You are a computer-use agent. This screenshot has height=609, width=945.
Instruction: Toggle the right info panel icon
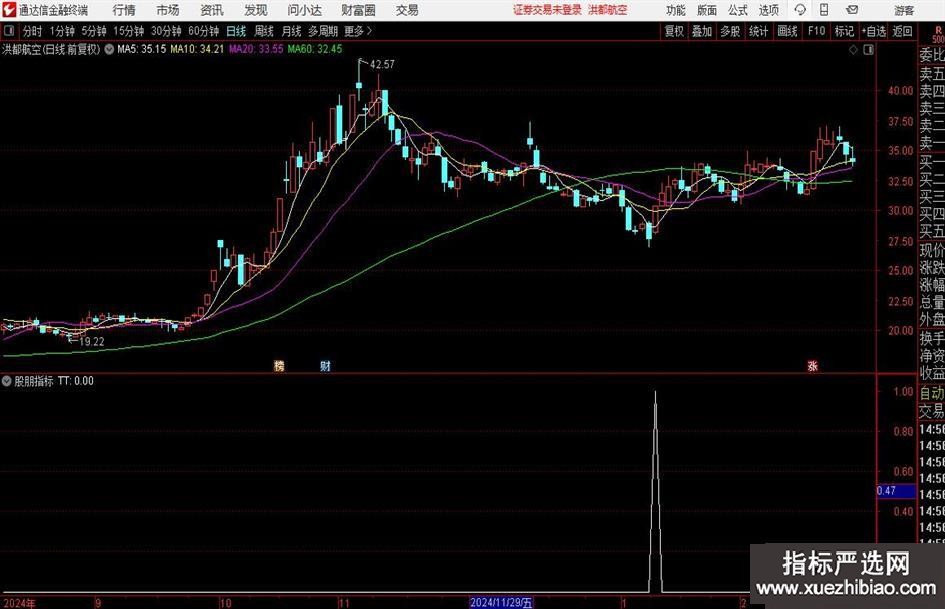pyautogui.click(x=868, y=50)
